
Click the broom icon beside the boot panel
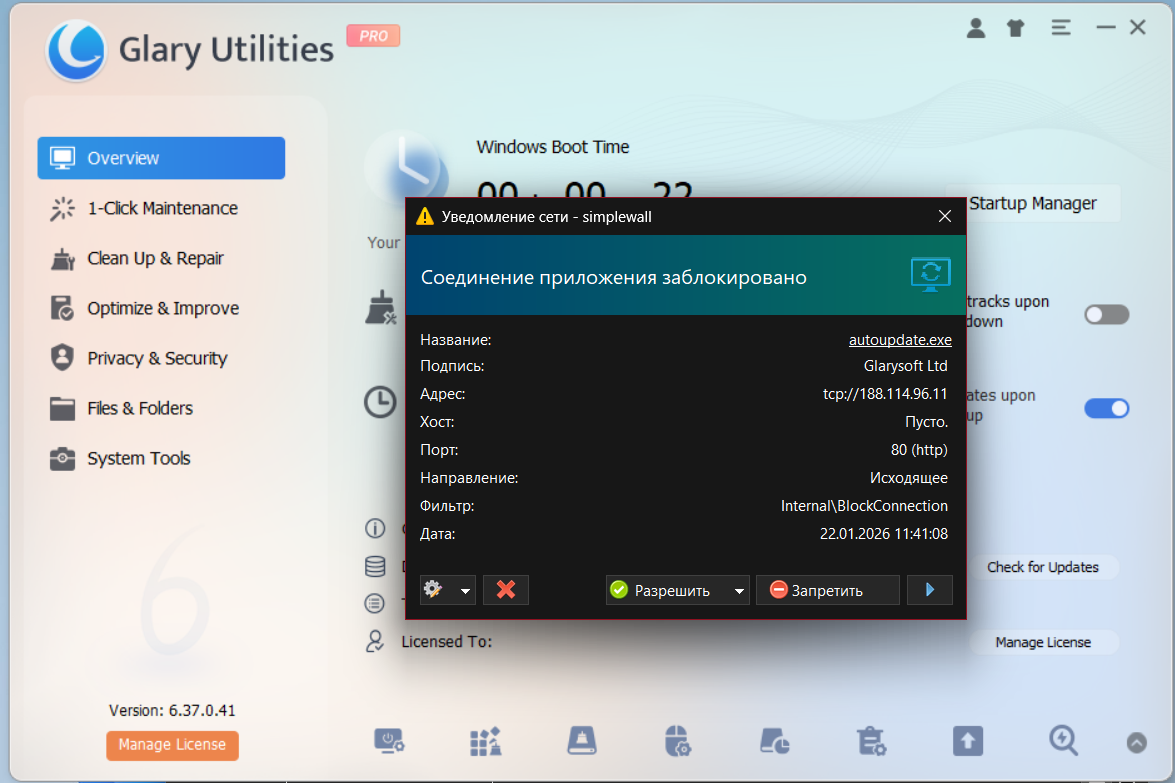coord(381,308)
